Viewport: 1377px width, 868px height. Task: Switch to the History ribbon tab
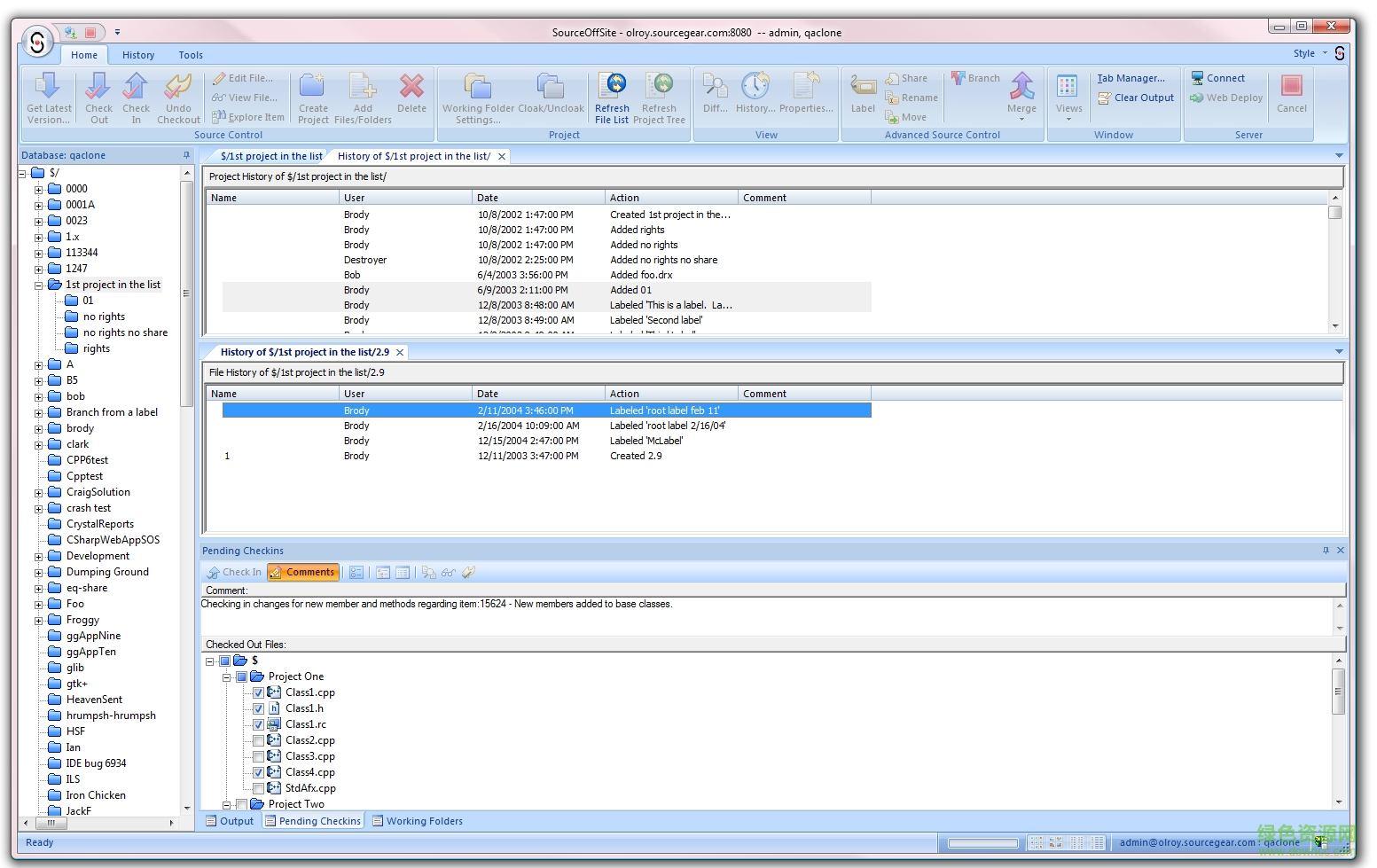pos(138,55)
